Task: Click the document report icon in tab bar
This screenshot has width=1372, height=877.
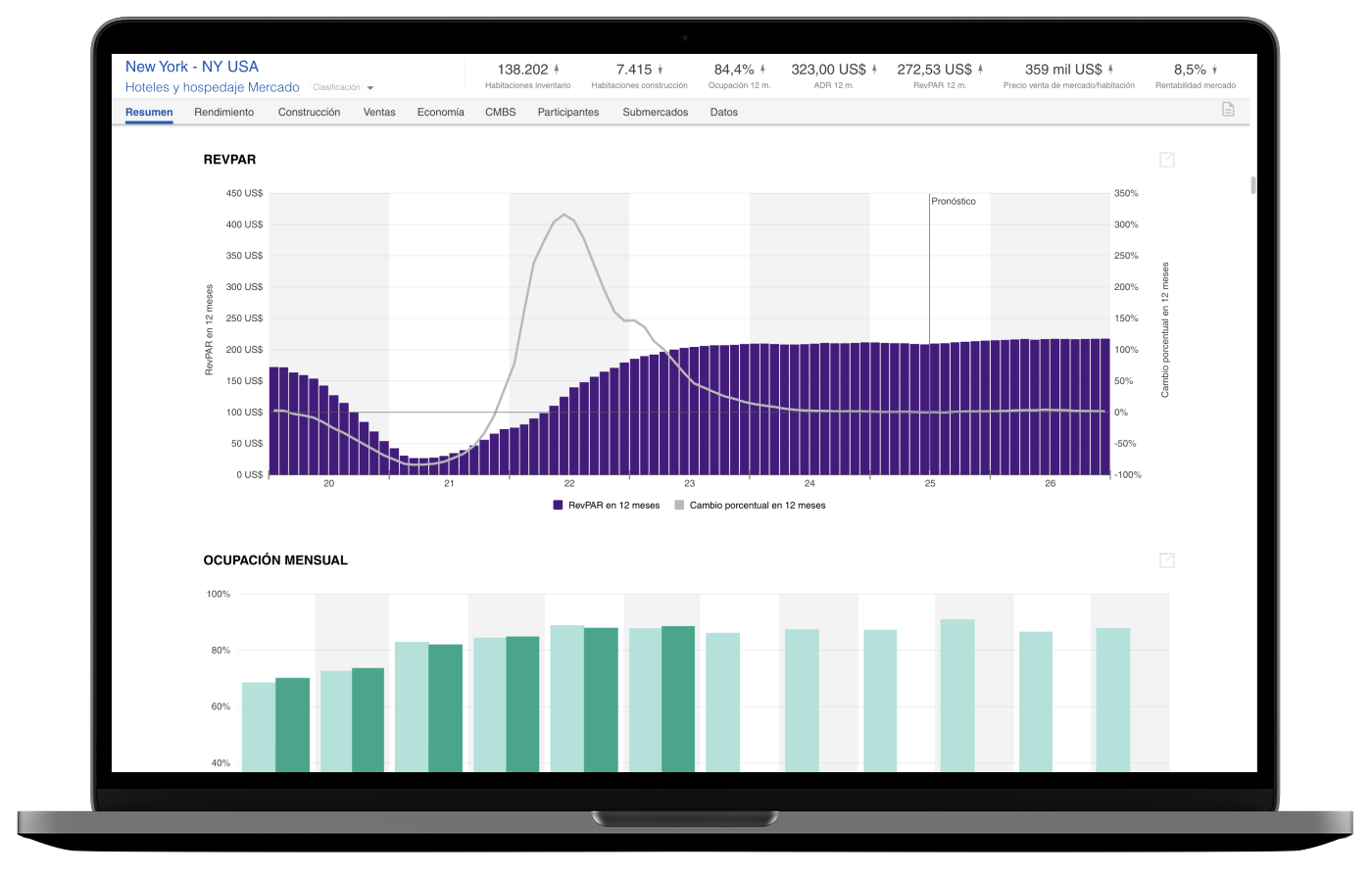Action: coord(1228,110)
